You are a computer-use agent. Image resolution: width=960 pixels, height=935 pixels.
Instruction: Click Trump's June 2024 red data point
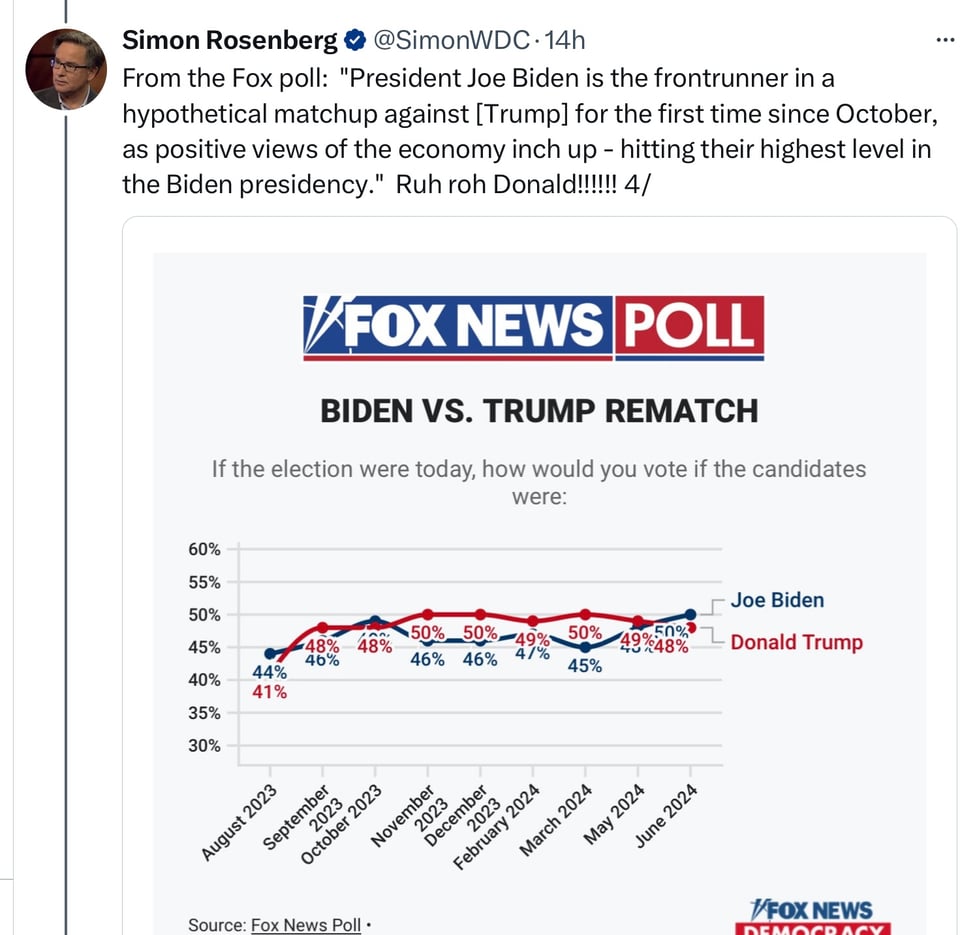point(692,627)
